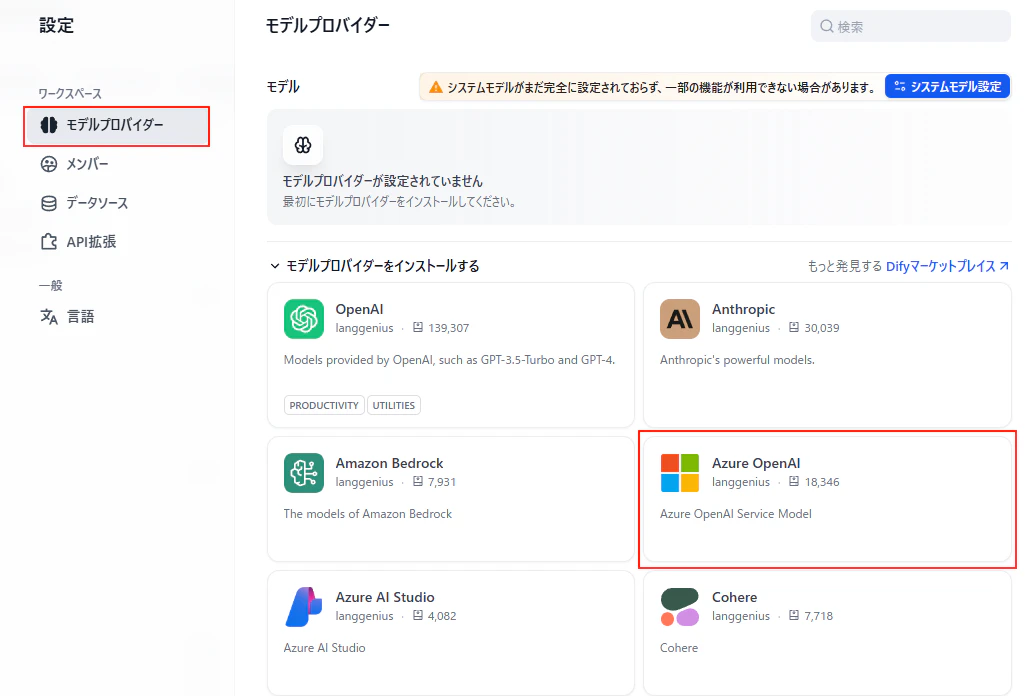Click the puzzle icon beside API拡張

(x=49, y=242)
